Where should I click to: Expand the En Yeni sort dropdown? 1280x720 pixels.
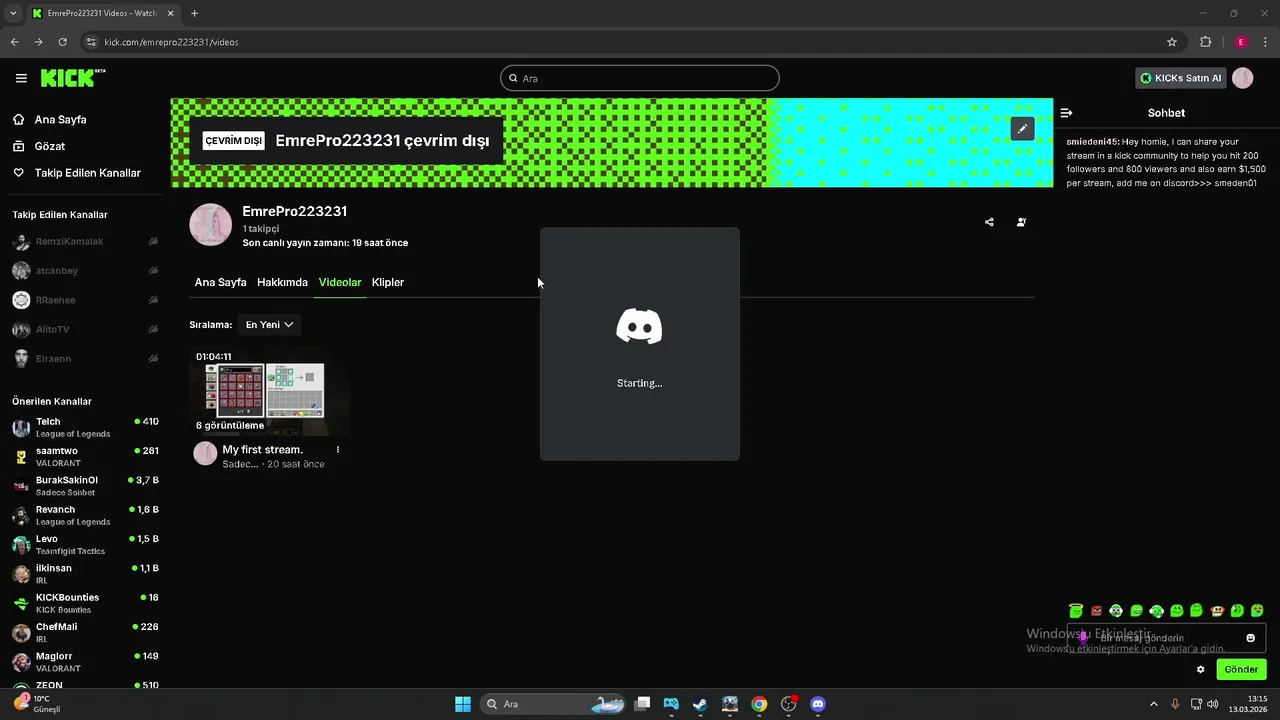(269, 325)
